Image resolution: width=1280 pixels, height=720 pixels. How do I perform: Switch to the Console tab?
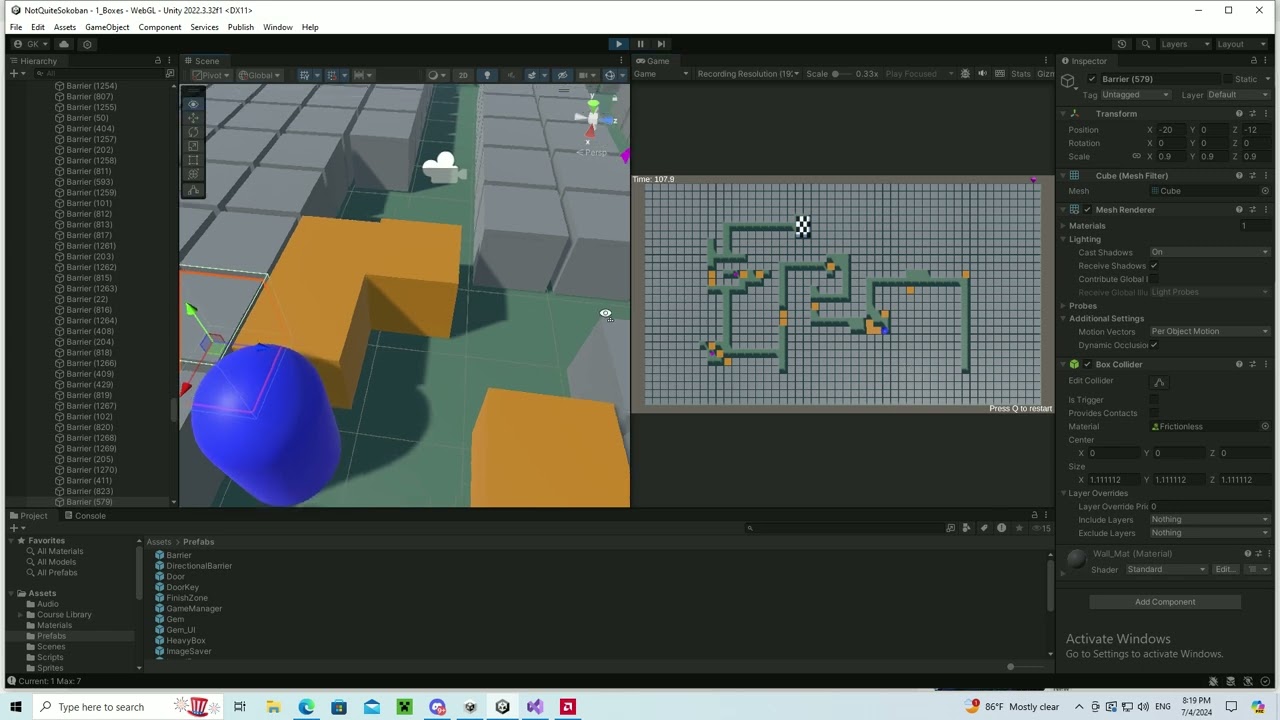pyautogui.click(x=89, y=515)
